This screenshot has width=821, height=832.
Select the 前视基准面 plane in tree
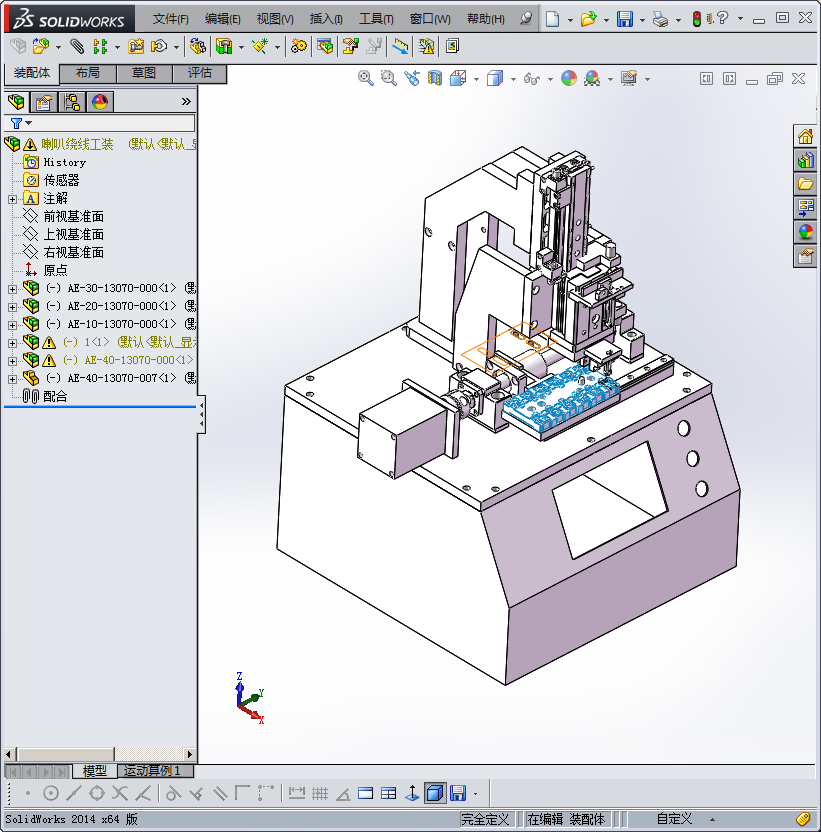73,216
